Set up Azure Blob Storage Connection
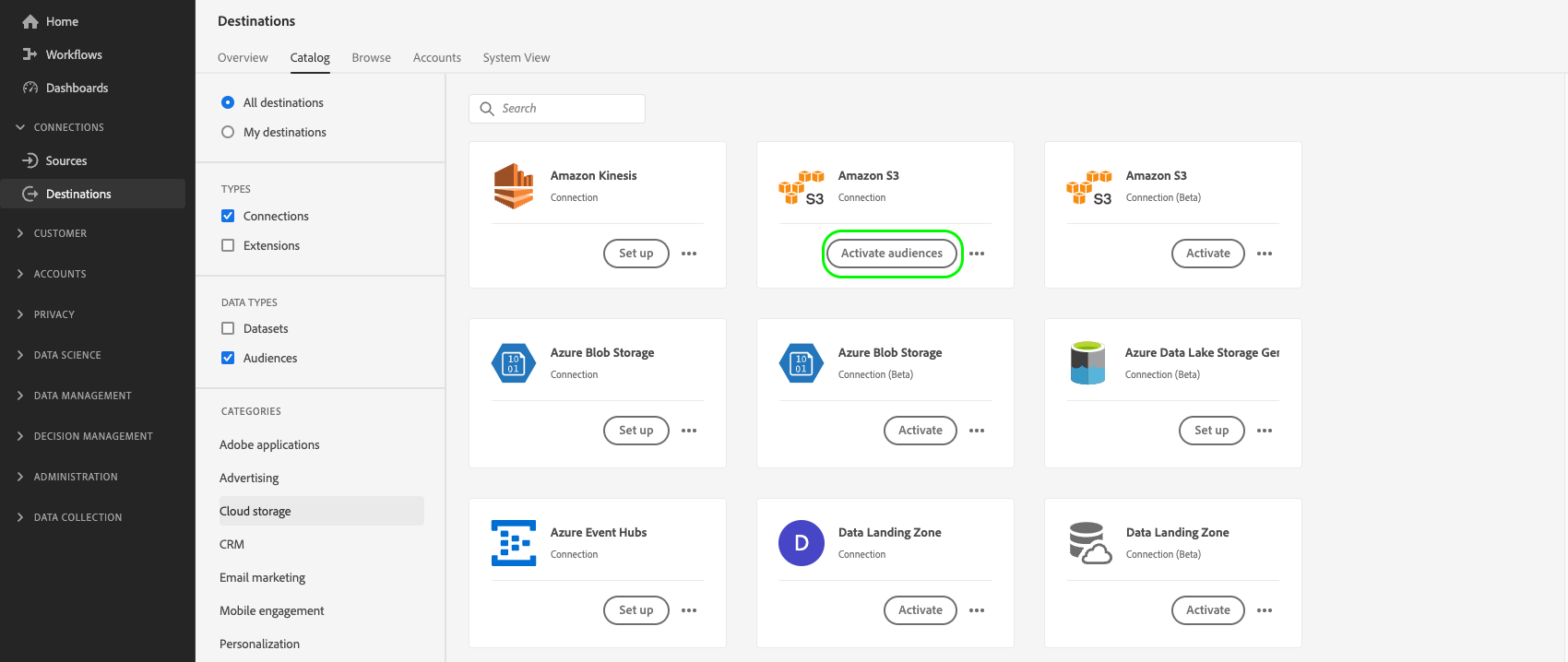The image size is (1568, 662). point(636,431)
